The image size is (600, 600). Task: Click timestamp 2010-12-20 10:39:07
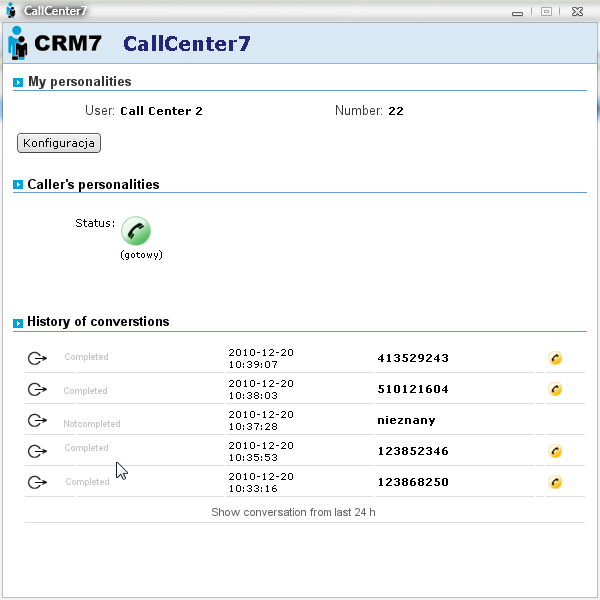coord(261,359)
